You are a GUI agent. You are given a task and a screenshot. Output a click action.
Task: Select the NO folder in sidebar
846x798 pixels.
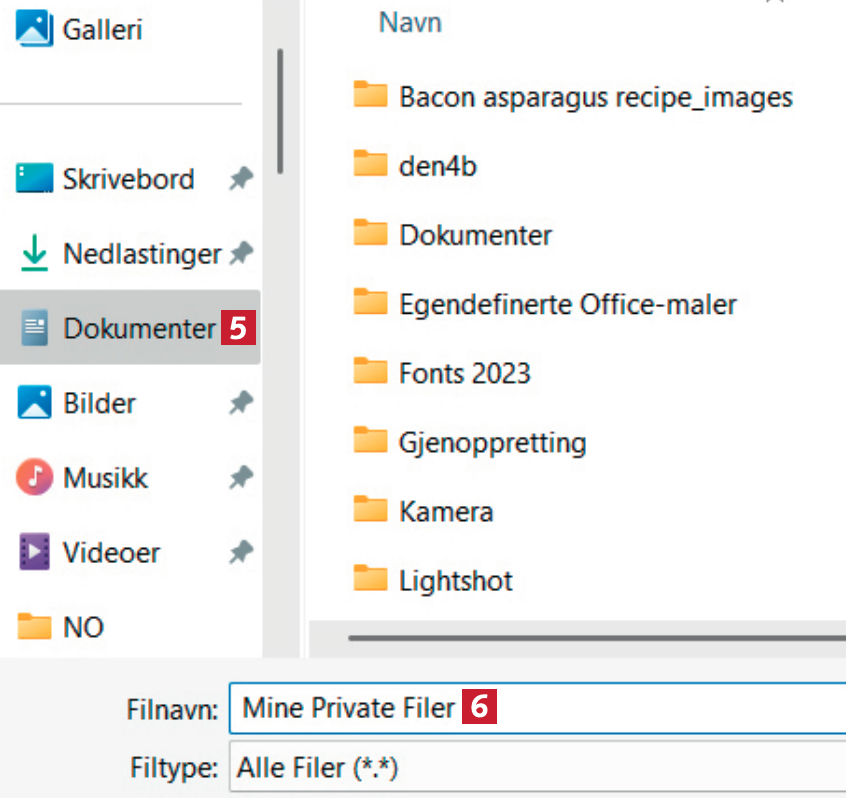(82, 627)
